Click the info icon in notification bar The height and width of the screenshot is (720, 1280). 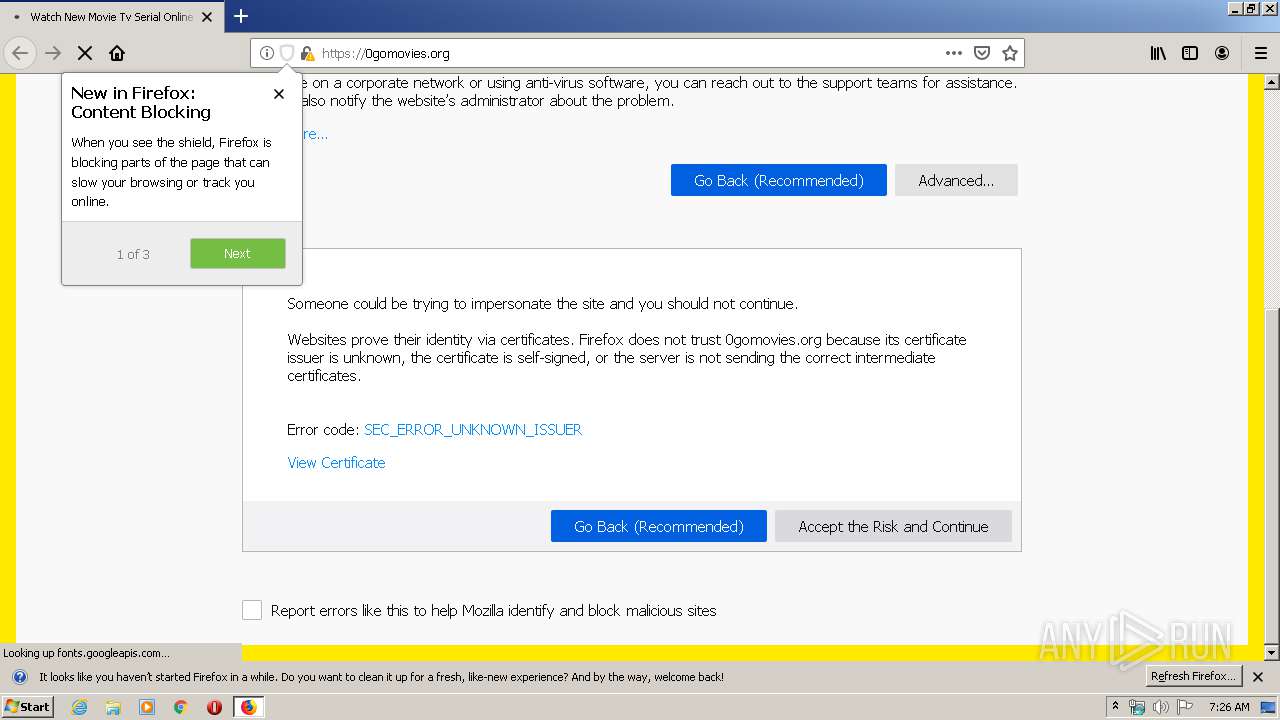(19, 677)
